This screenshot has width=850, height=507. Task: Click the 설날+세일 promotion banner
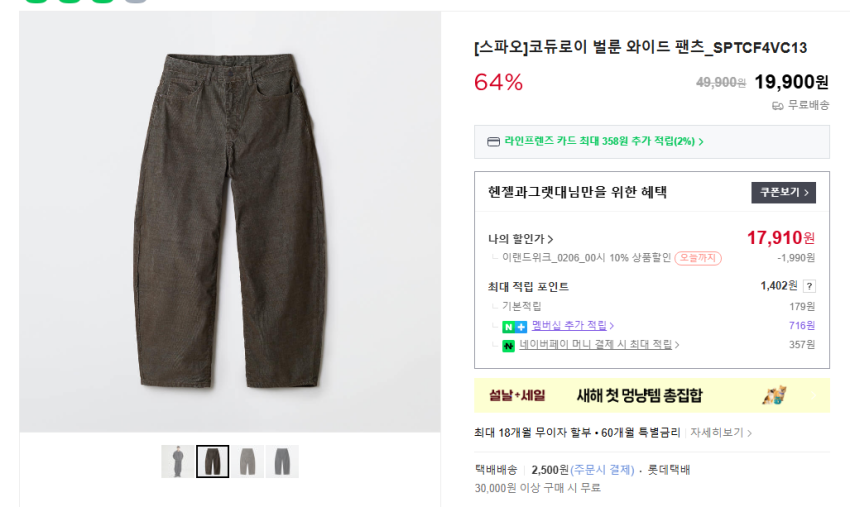coord(651,395)
